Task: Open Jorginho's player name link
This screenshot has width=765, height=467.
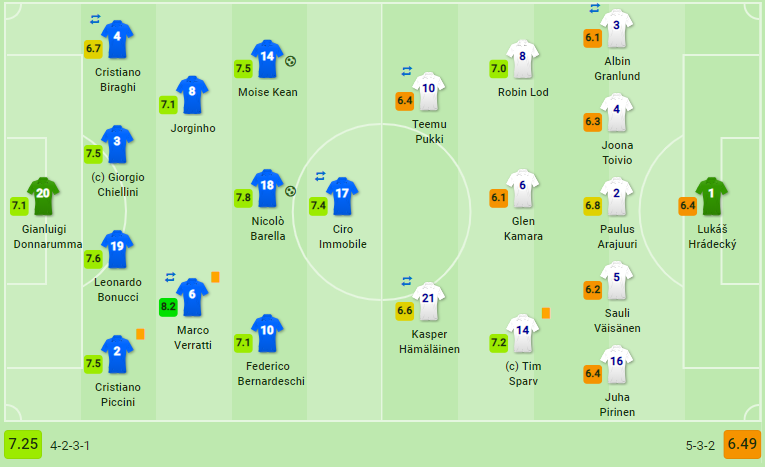Action: [192, 128]
